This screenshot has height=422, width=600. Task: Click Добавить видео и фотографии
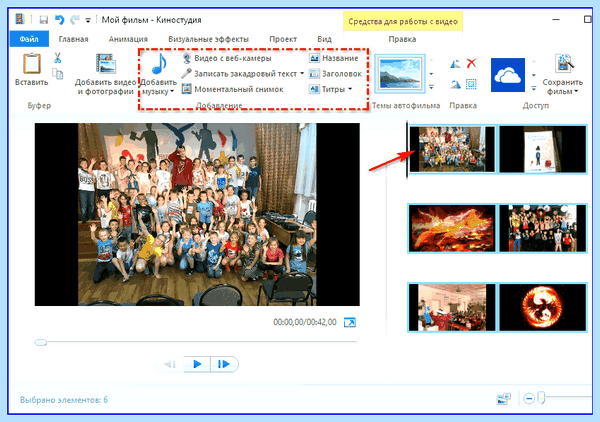[105, 74]
